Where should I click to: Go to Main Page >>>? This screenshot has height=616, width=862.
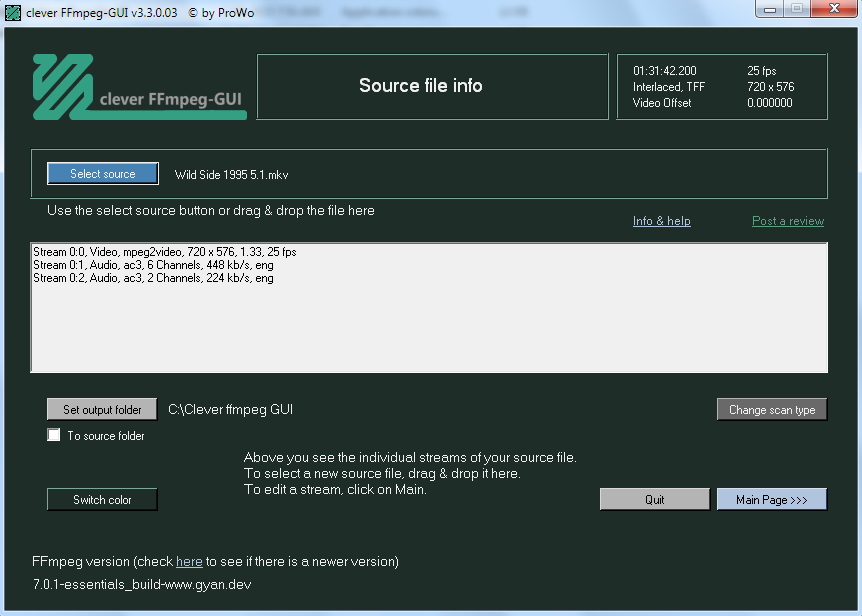click(772, 500)
